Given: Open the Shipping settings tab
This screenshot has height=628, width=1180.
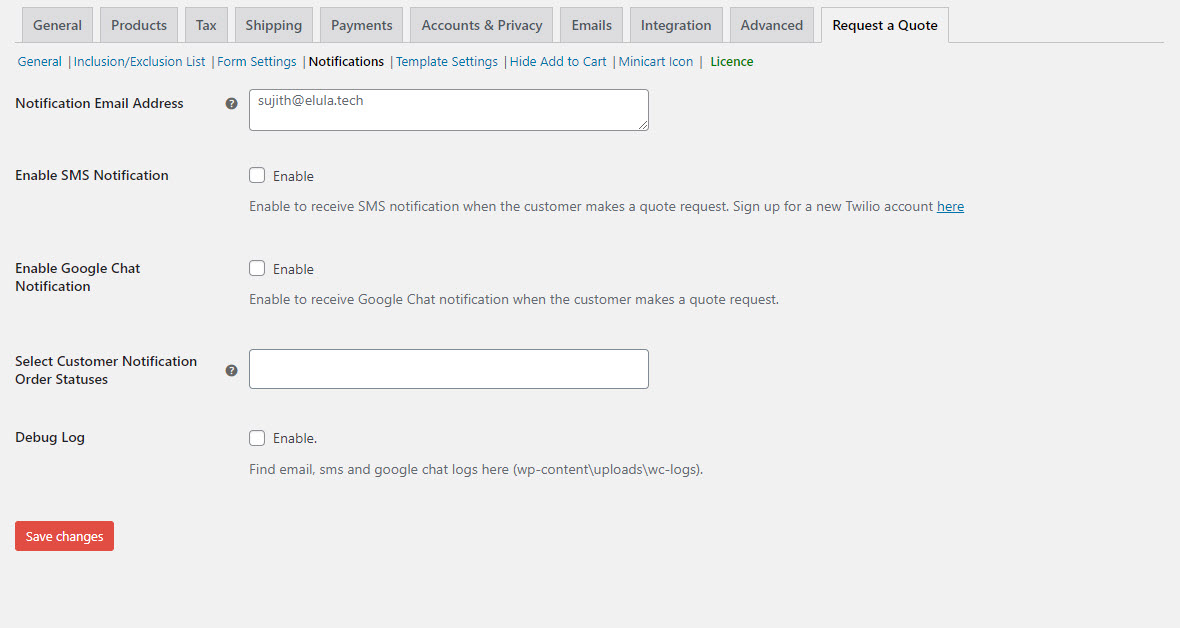Looking at the screenshot, I should [273, 25].
